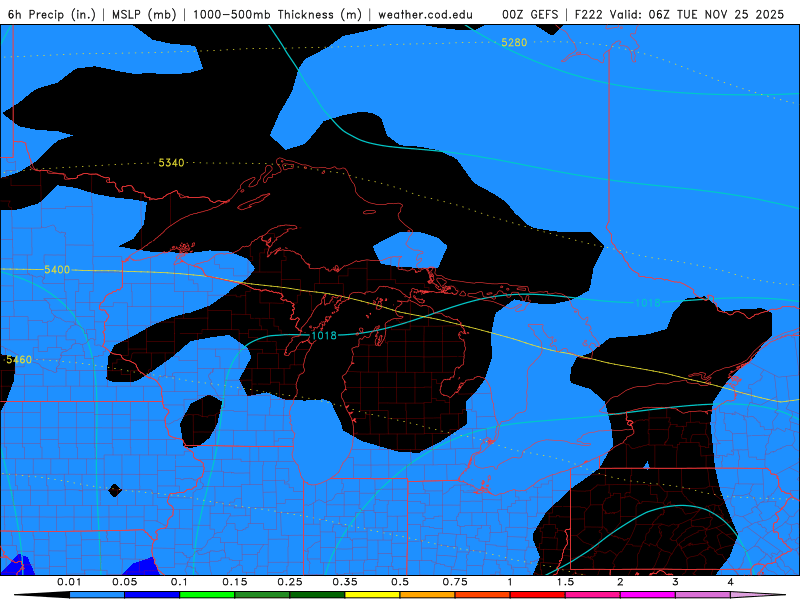Image resolution: width=800 pixels, height=600 pixels.
Task: Click the 5400 thickness contour label
Action: point(57,269)
